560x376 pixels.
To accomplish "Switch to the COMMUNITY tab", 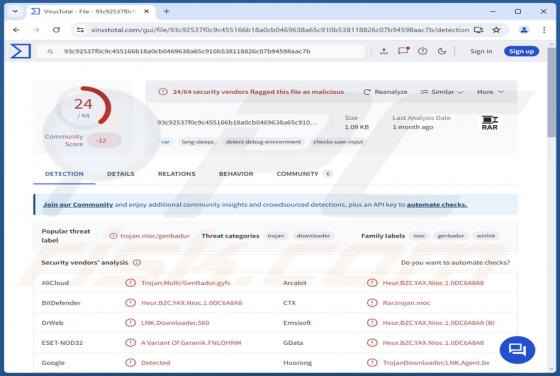I will 304,174.
